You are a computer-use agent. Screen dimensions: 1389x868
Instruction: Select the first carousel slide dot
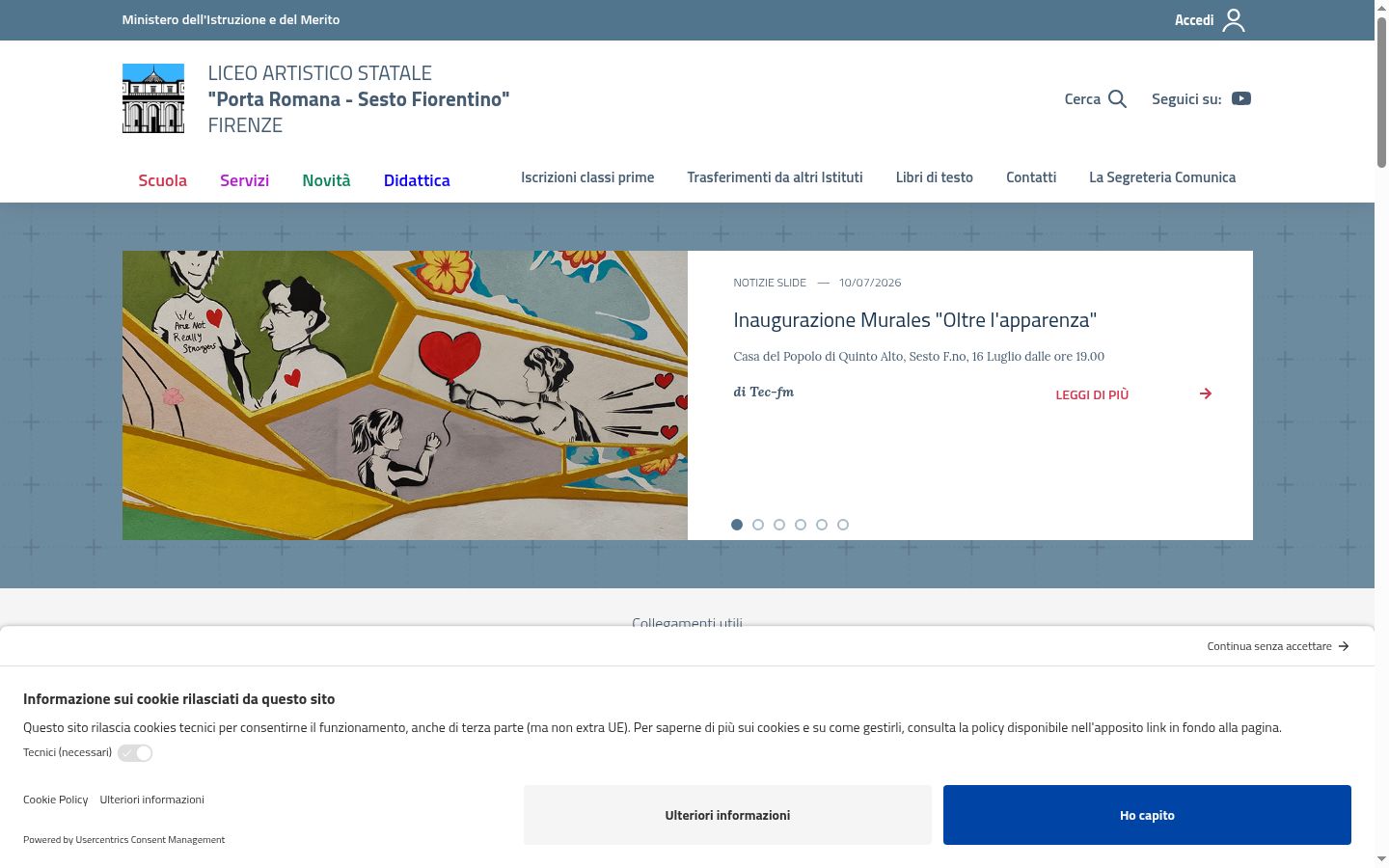[737, 525]
